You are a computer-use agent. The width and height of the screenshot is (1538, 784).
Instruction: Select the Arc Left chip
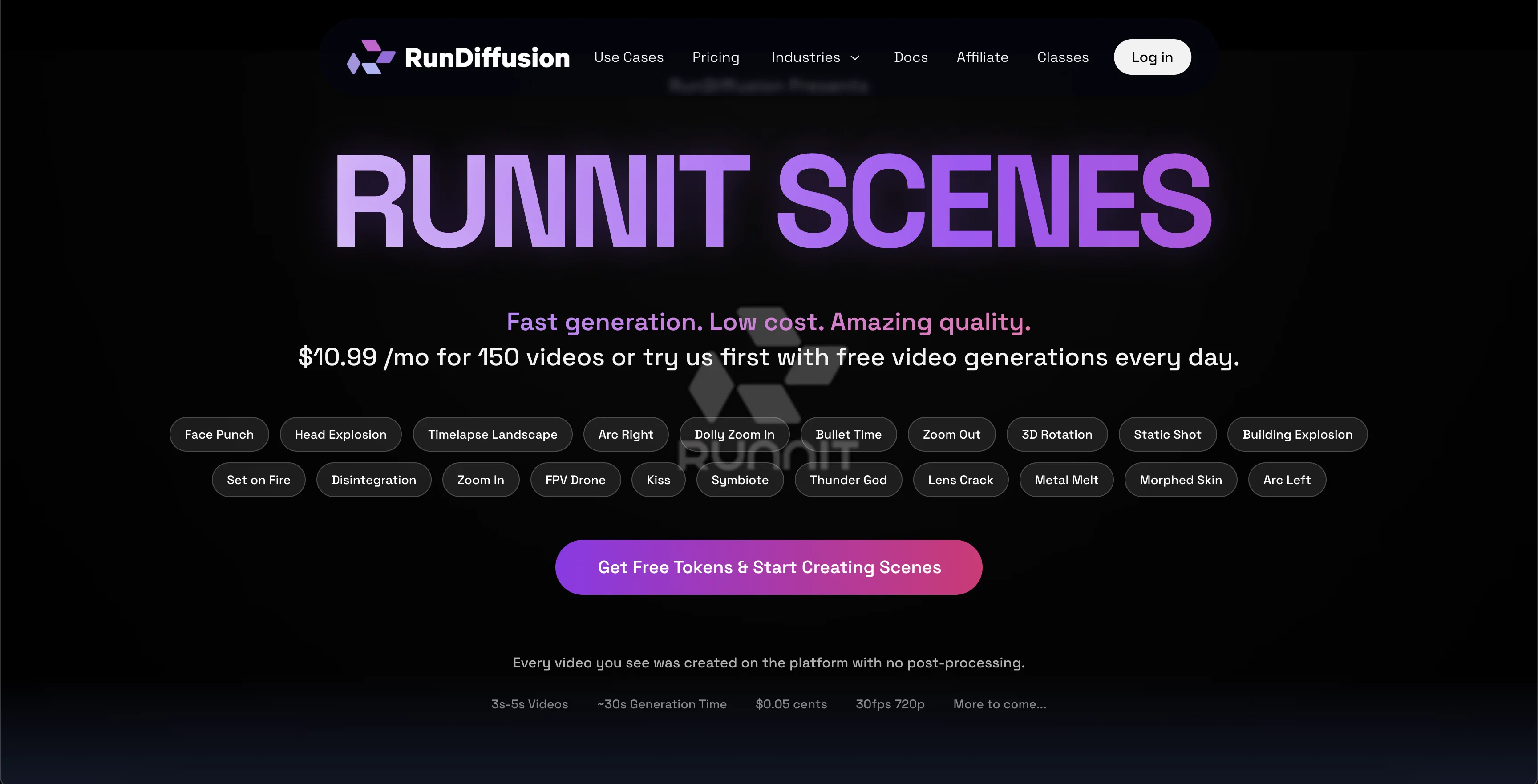(1287, 480)
